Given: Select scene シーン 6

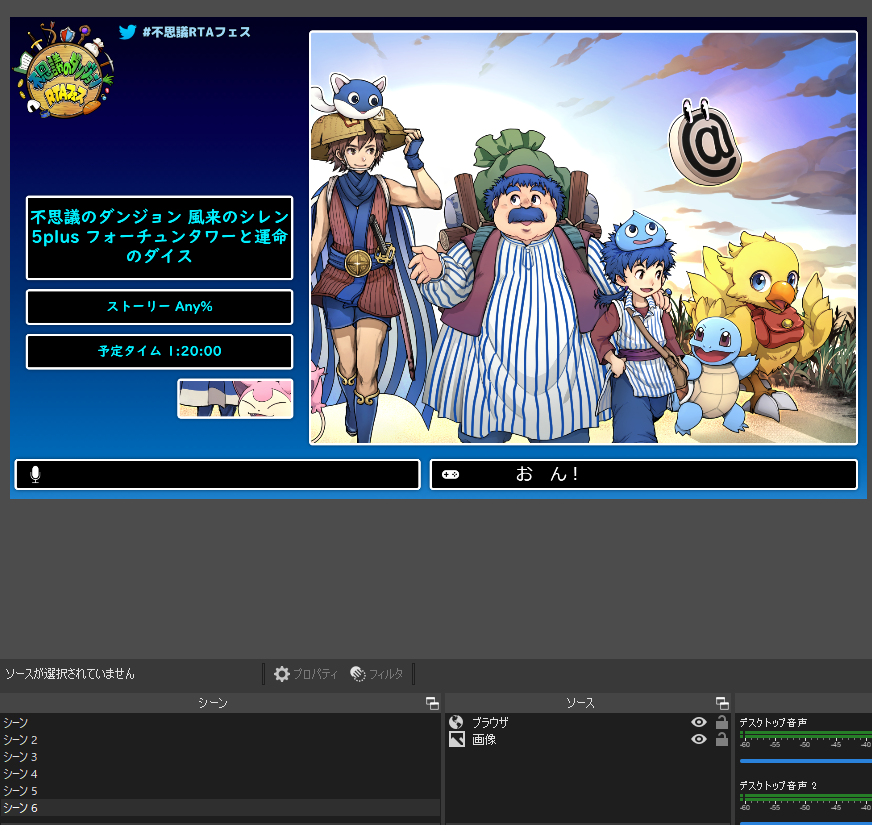Looking at the screenshot, I should 220,808.
